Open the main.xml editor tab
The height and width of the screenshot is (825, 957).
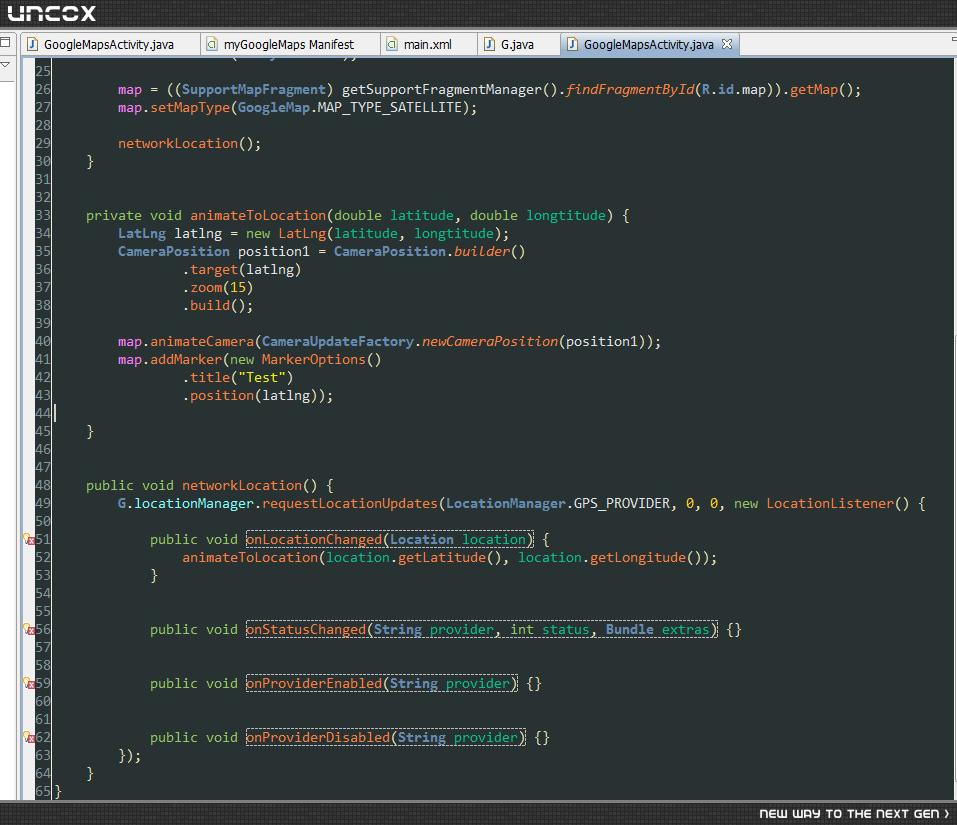pyautogui.click(x=427, y=45)
